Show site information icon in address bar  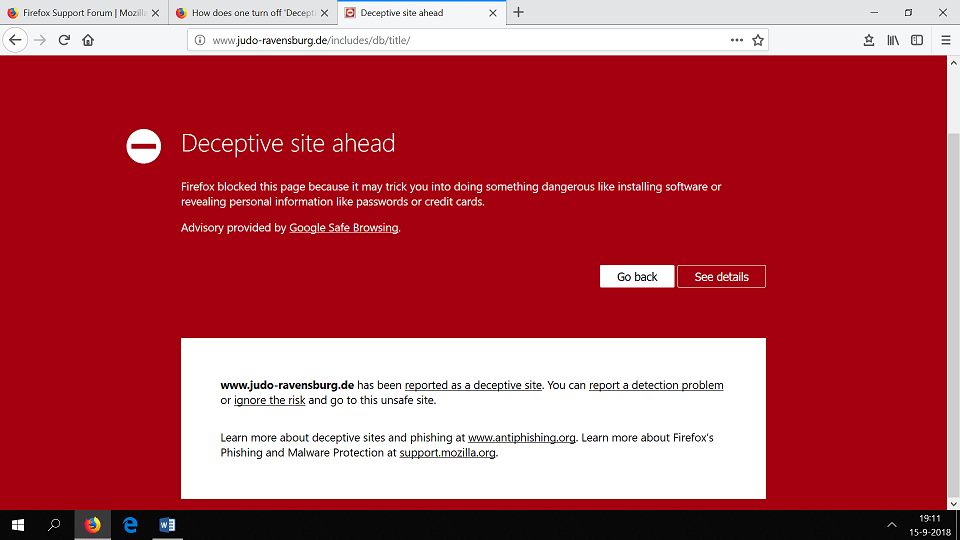(200, 40)
